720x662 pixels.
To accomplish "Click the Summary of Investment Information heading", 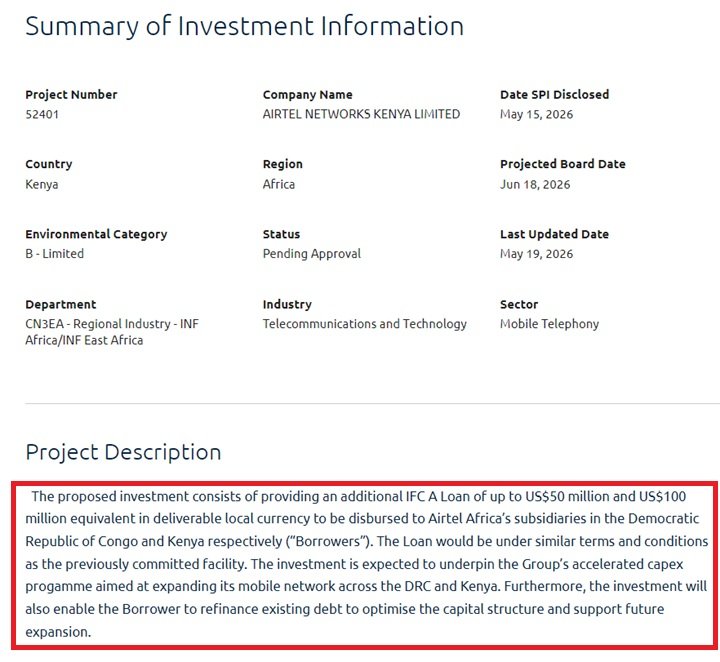I will pyautogui.click(x=244, y=27).
